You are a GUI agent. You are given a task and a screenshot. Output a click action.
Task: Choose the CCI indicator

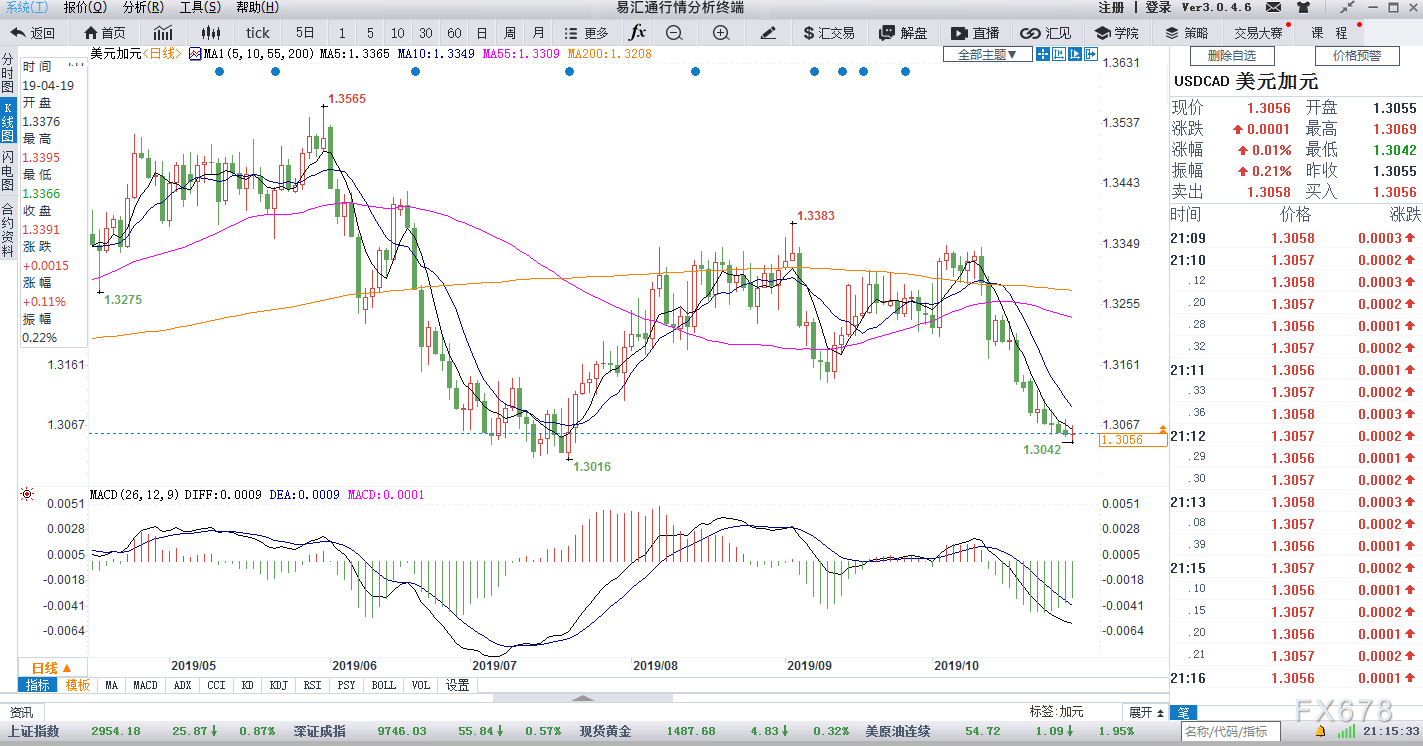point(216,685)
